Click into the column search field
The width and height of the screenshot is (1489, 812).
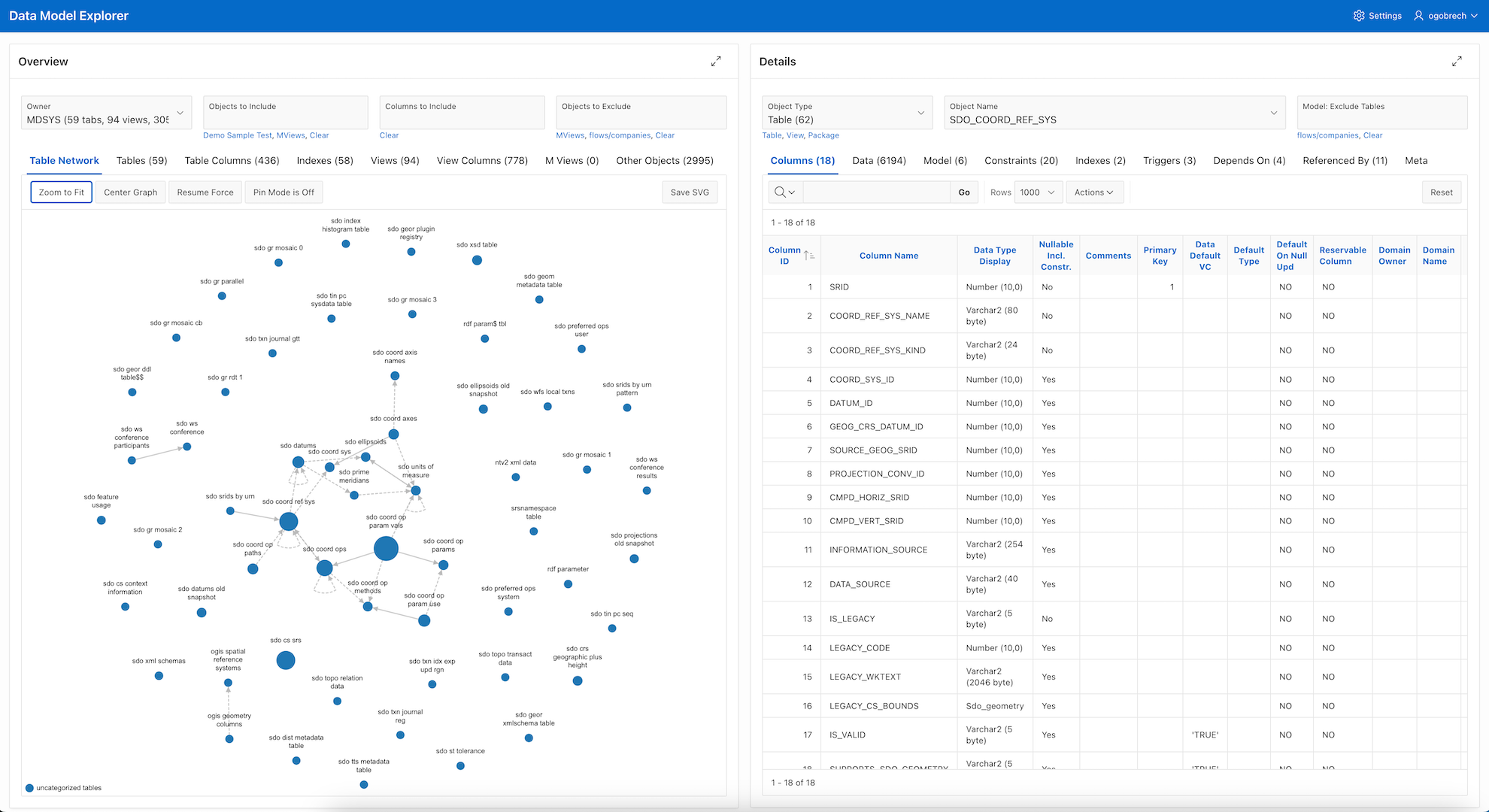(x=875, y=192)
